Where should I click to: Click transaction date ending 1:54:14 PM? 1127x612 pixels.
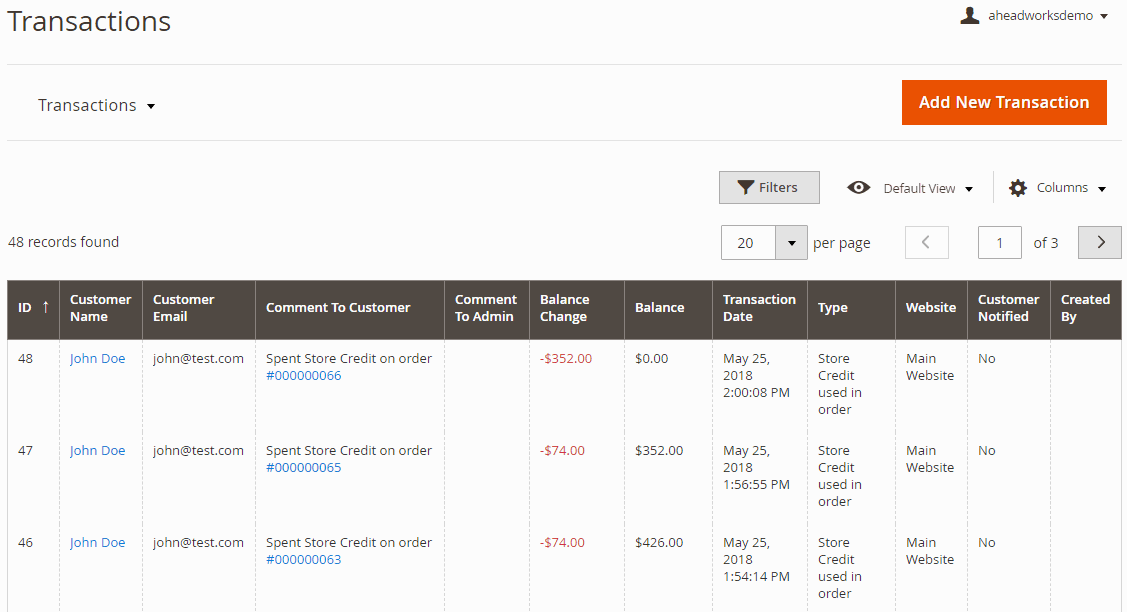pos(756,560)
